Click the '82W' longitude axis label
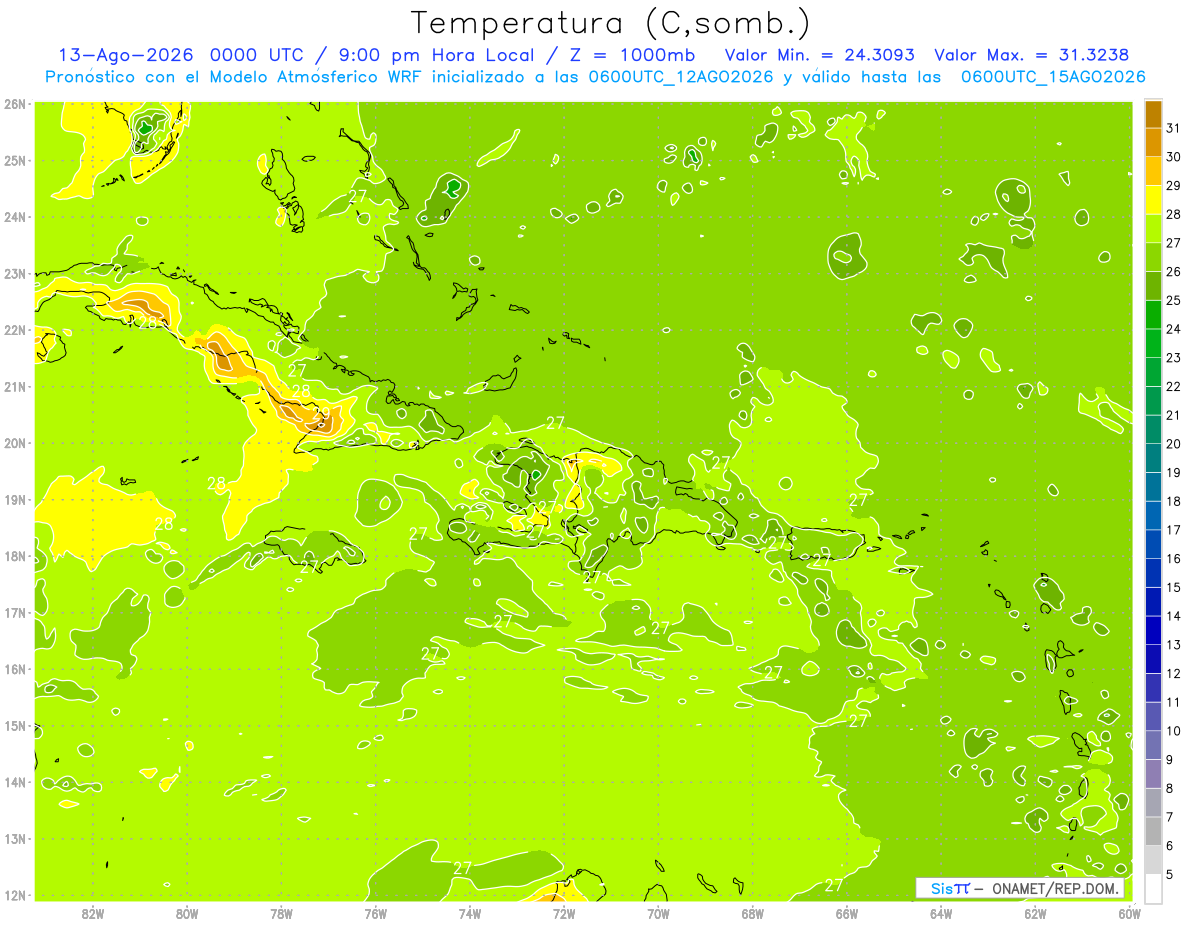1200x927 pixels. click(93, 913)
